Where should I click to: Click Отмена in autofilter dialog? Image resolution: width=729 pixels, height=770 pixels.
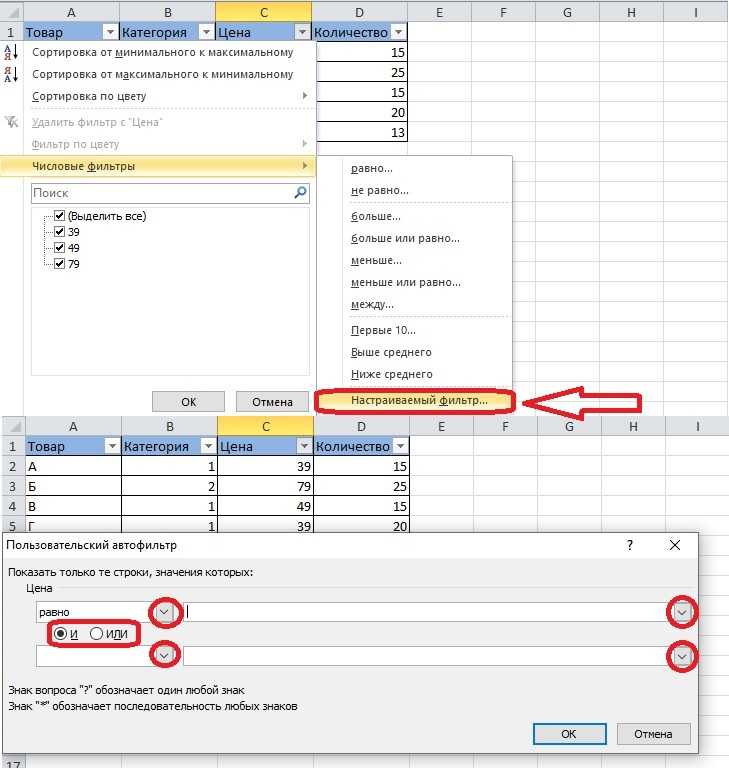click(653, 734)
